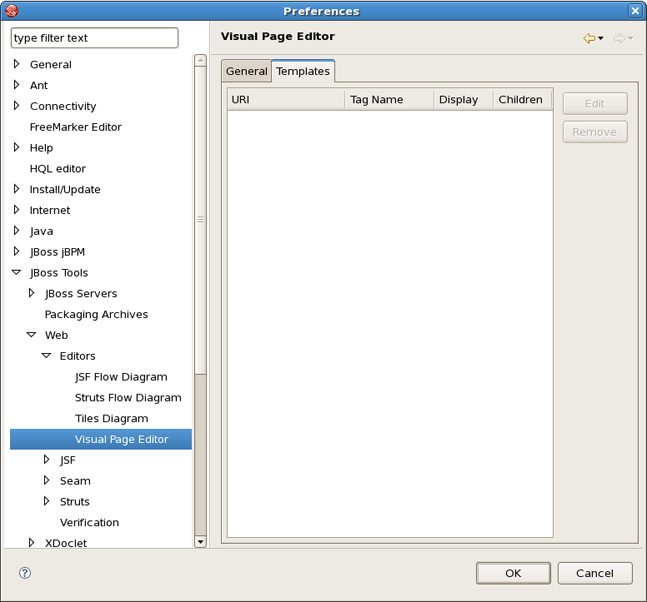This screenshot has width=647, height=602.
Task: Select the FreeMarker Editor tree item
Action: pos(76,127)
